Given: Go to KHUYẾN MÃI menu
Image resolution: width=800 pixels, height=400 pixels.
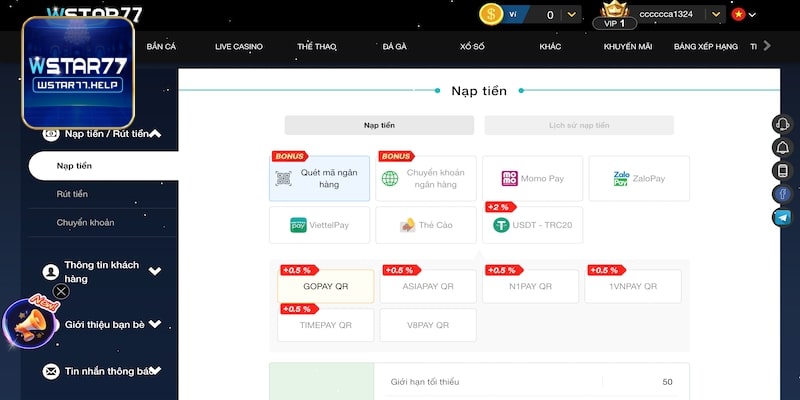Looking at the screenshot, I should [x=628, y=46].
